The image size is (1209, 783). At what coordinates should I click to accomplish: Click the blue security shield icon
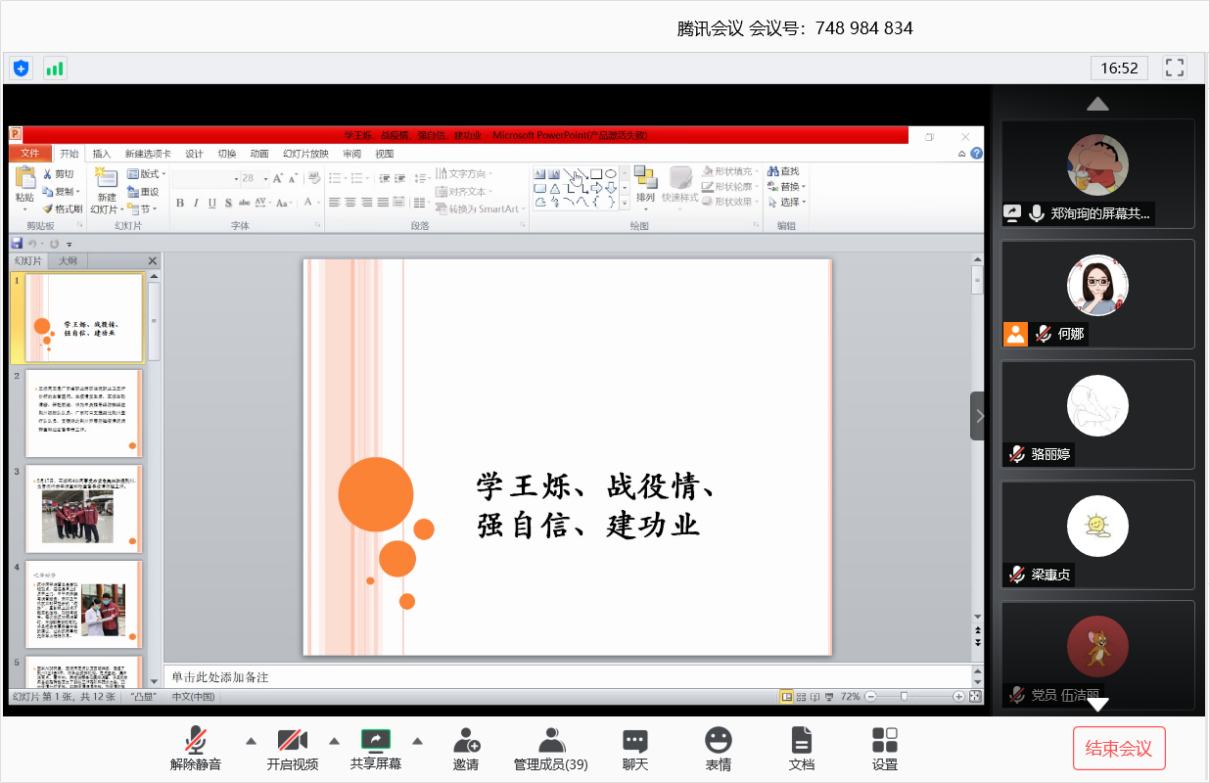click(x=21, y=68)
